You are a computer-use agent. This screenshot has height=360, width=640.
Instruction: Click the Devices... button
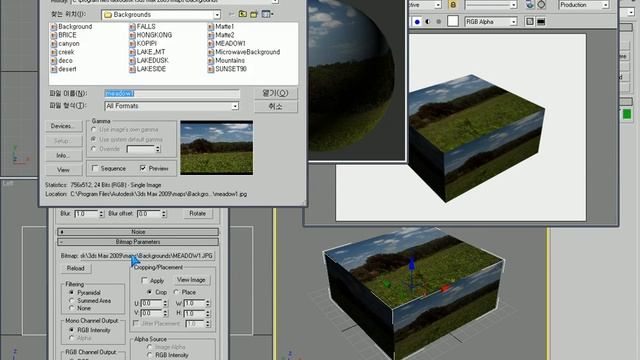point(64,126)
